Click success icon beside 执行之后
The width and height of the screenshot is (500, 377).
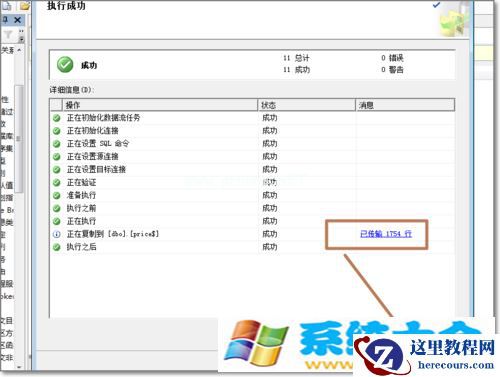(x=57, y=247)
